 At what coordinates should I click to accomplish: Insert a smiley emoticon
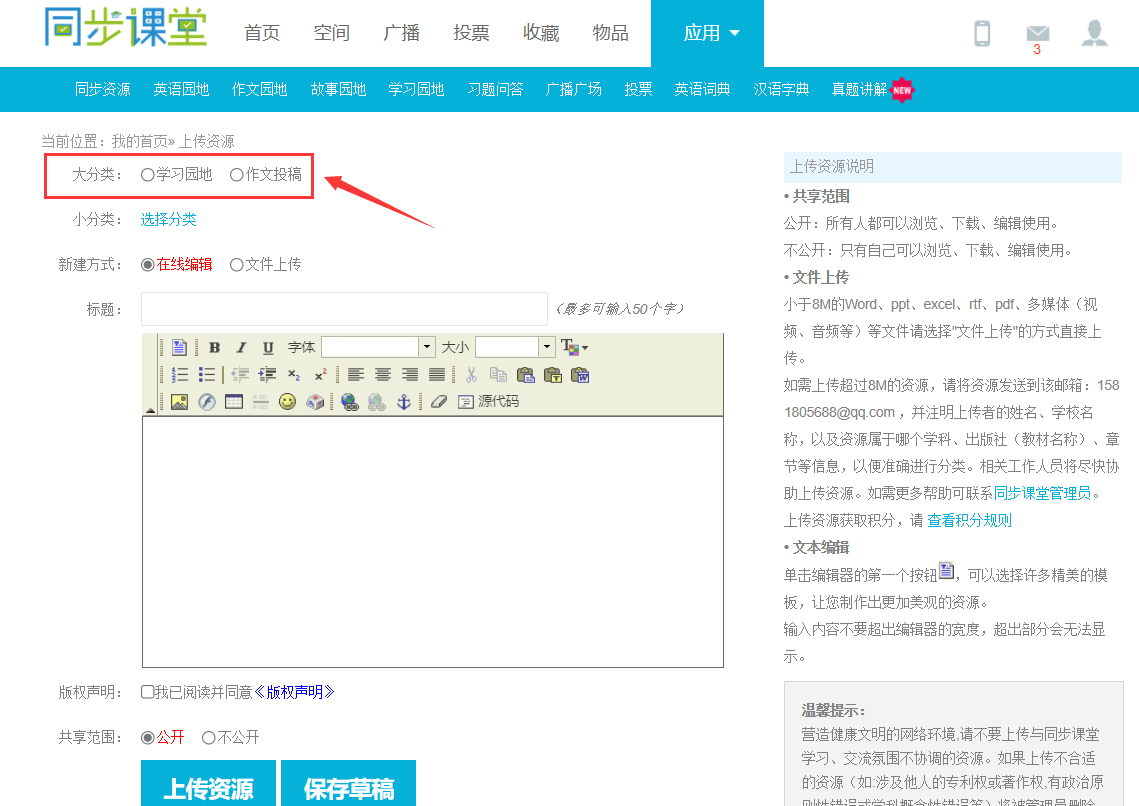pos(288,402)
